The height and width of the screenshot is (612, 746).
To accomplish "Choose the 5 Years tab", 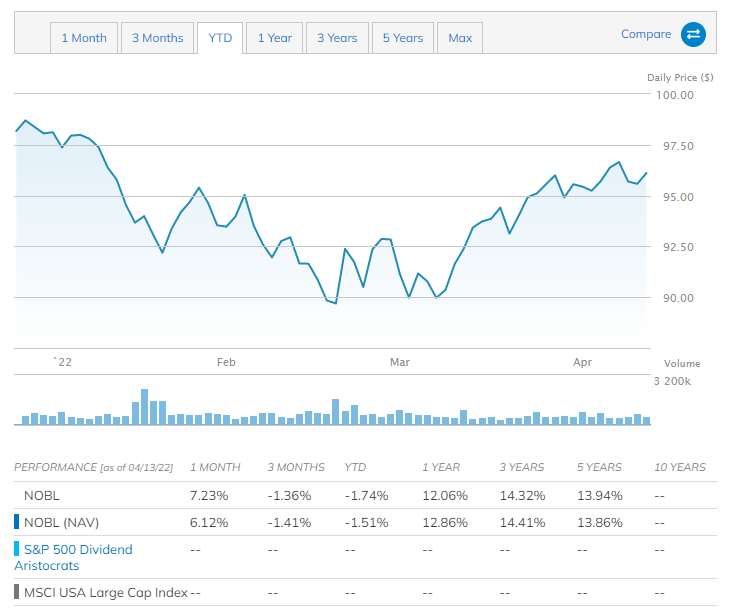I will (x=403, y=38).
